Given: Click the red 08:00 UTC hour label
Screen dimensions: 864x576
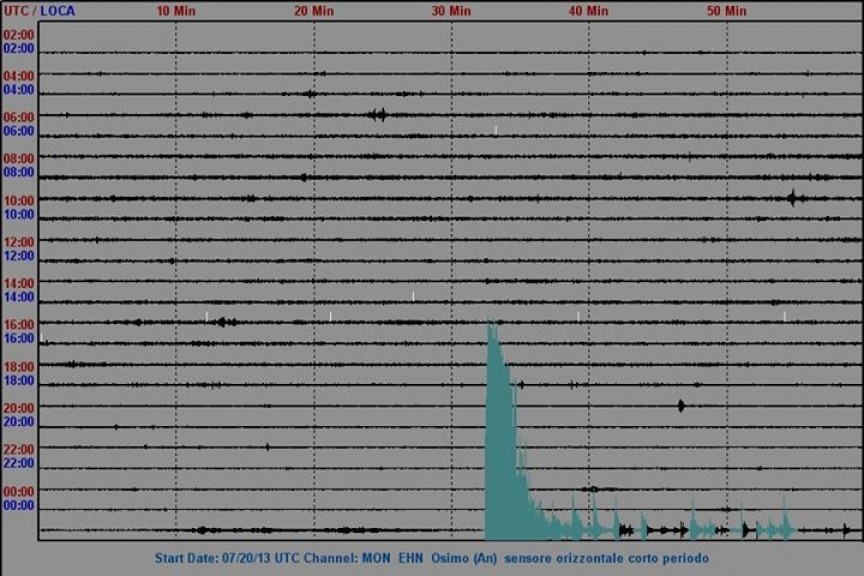Looking at the screenshot, I should (19, 159).
